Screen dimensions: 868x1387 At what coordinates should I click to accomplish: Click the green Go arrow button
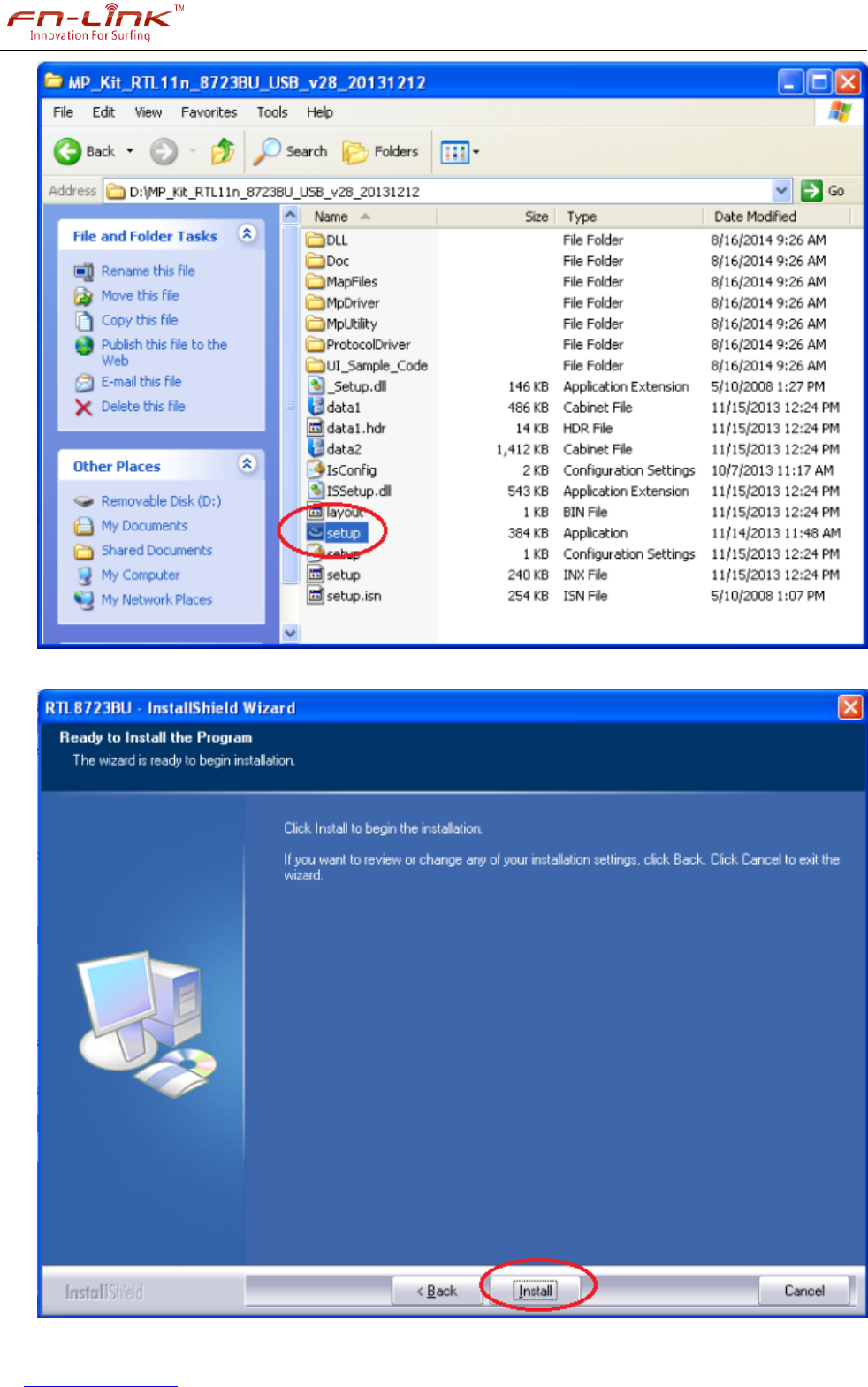(811, 190)
